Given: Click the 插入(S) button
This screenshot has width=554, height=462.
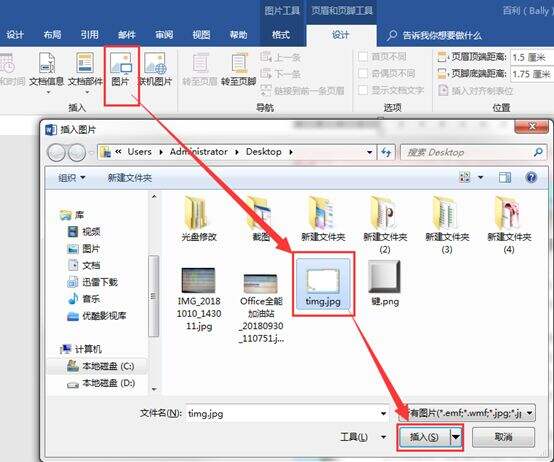Looking at the screenshot, I should point(424,437).
